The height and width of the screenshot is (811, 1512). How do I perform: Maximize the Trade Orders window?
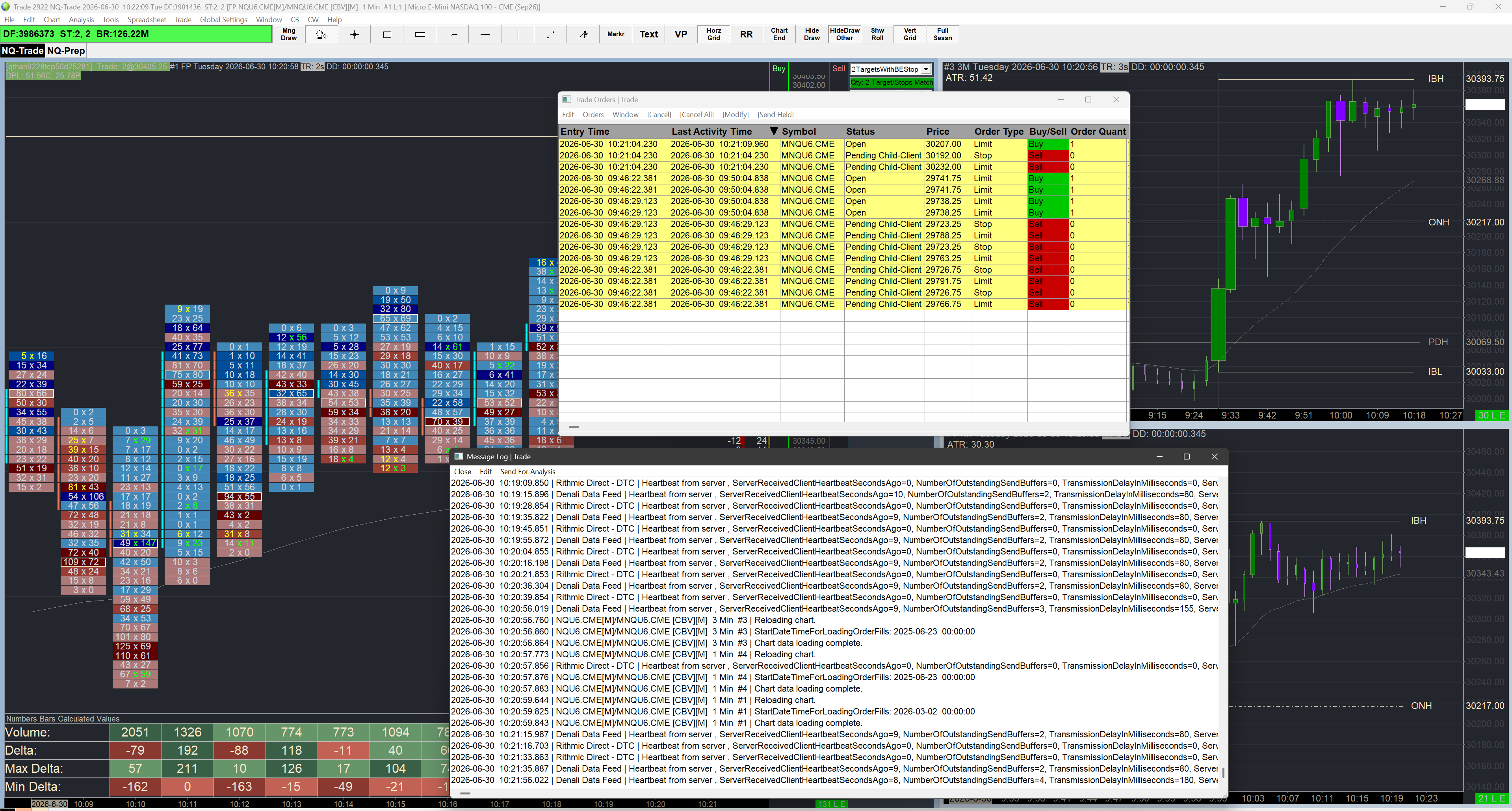[1088, 99]
